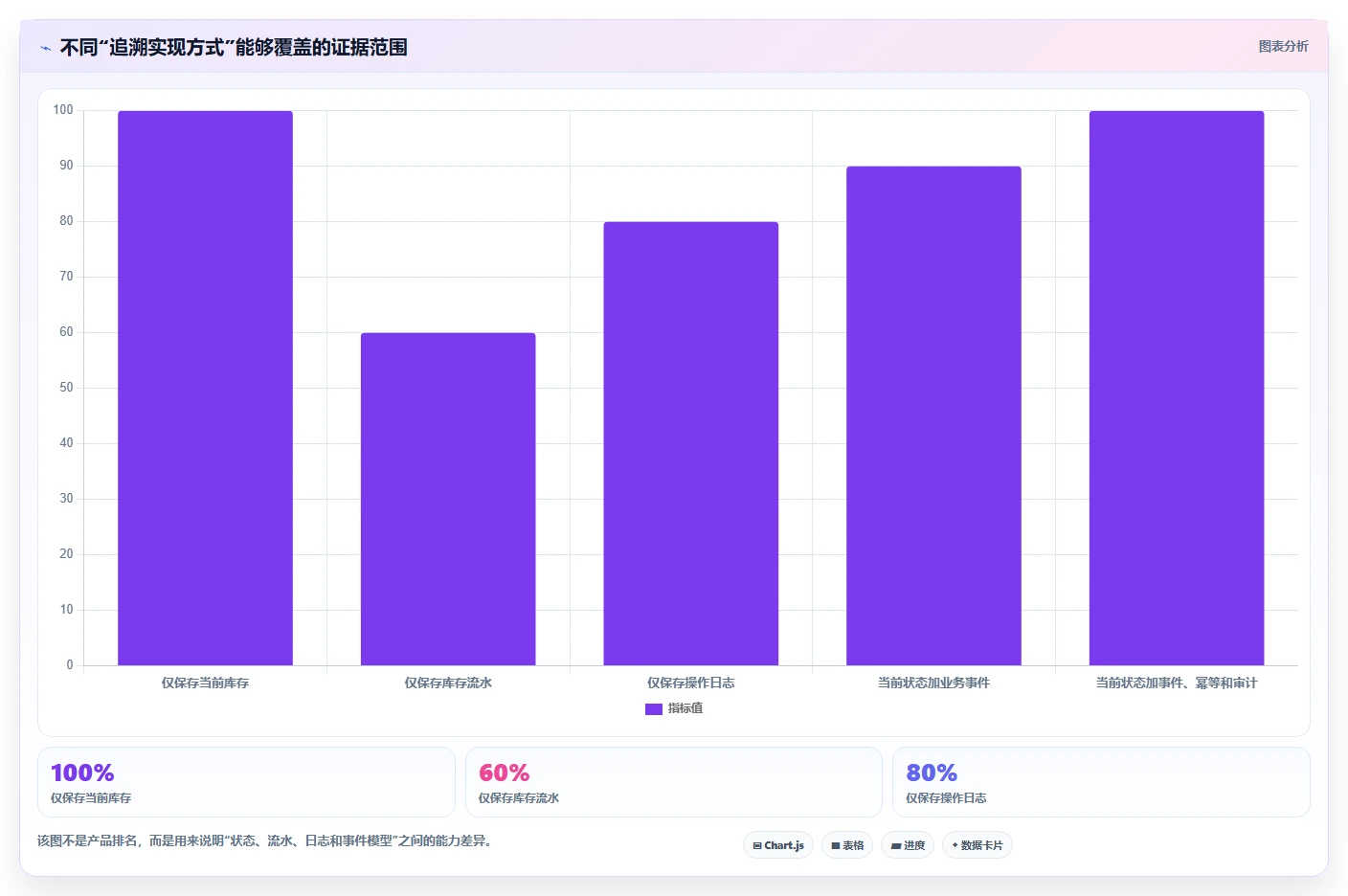Open the 100% 仅保存当前库存 card
Viewport: 1348px width, 896px height.
point(246,782)
